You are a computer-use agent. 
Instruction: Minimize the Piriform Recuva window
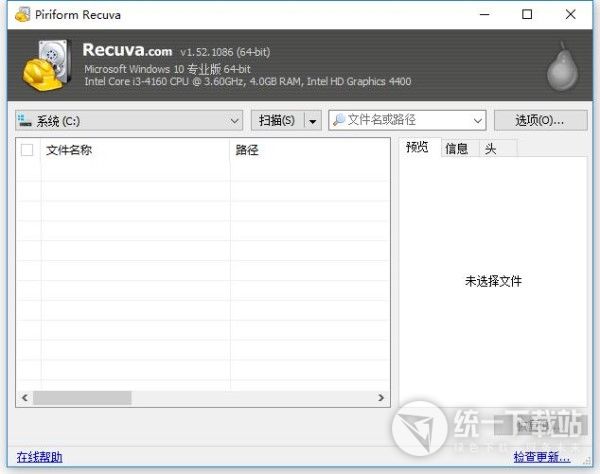(x=485, y=15)
